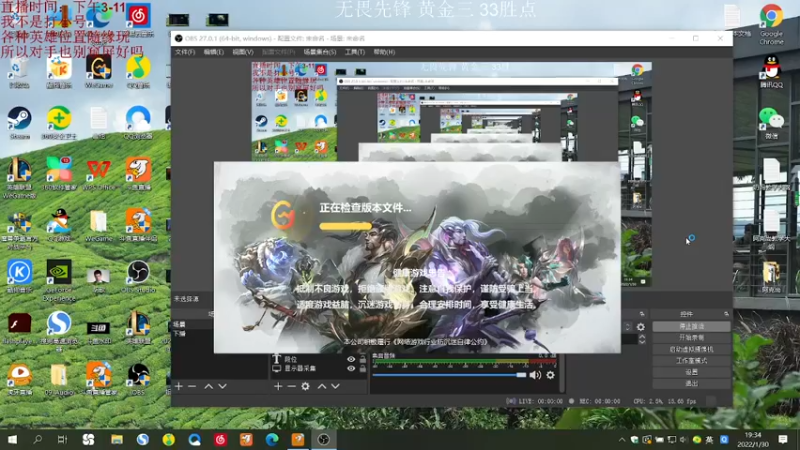Click the 启动虚拟摄像机 virtual camera button
This screenshot has width=800, height=450.
pyautogui.click(x=691, y=349)
